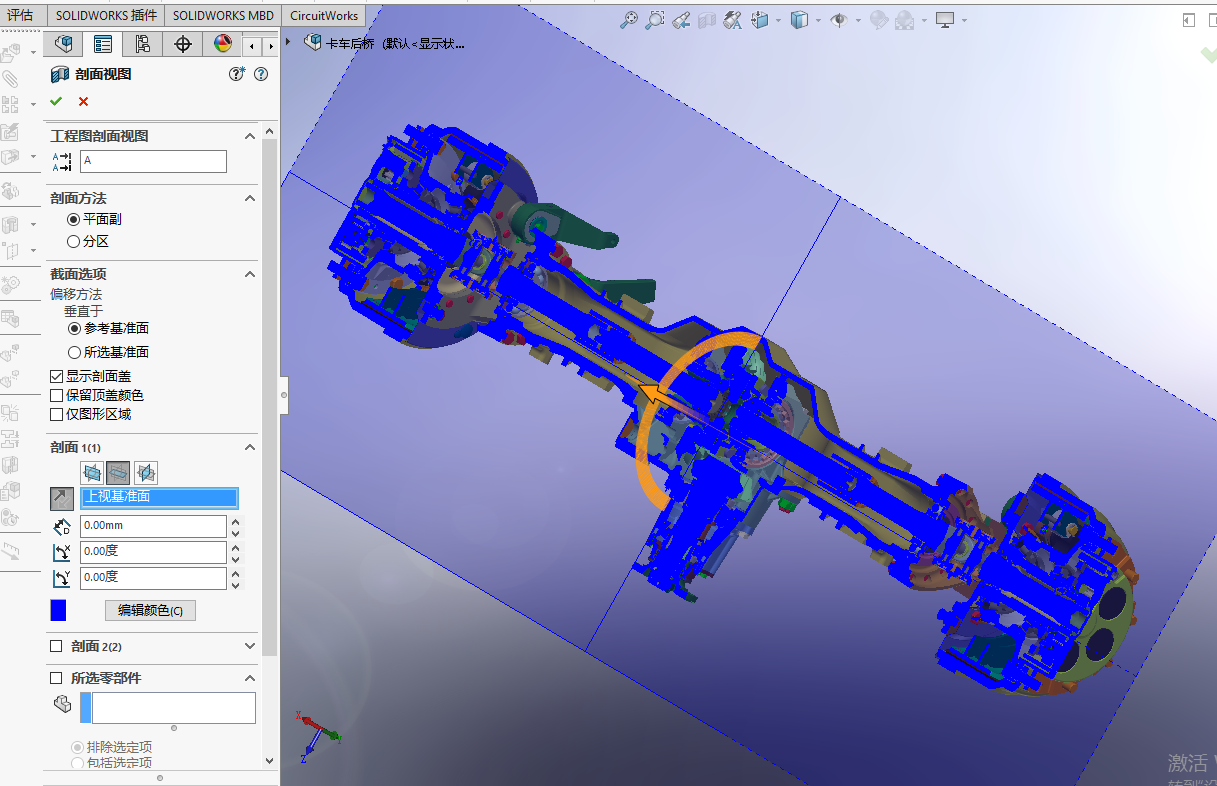Open the display style dropdown arrow
This screenshot has width=1217, height=786.
(x=818, y=20)
